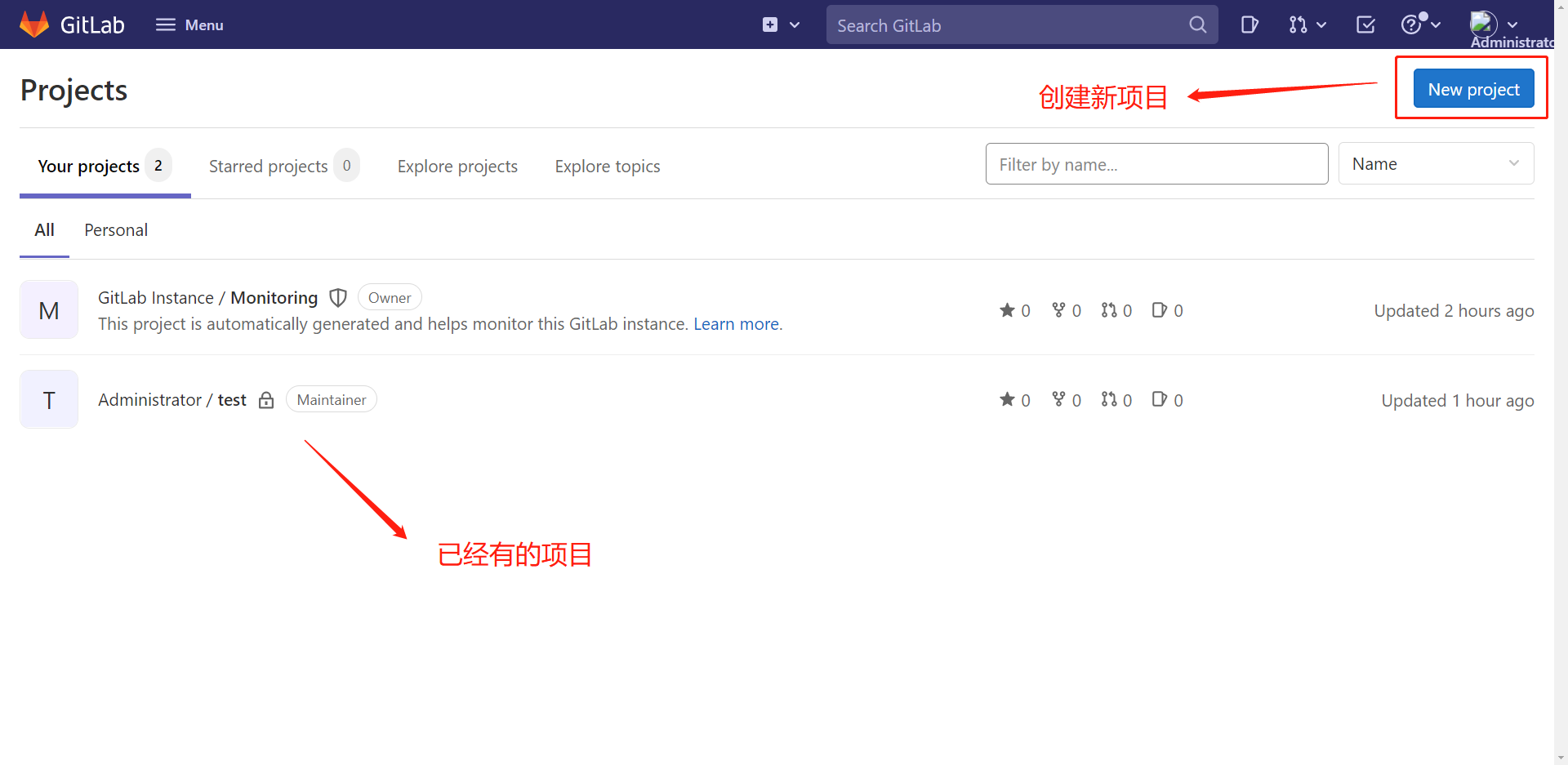The height and width of the screenshot is (765, 1568).
Task: Click the Filter by name input field
Action: pos(1156,163)
